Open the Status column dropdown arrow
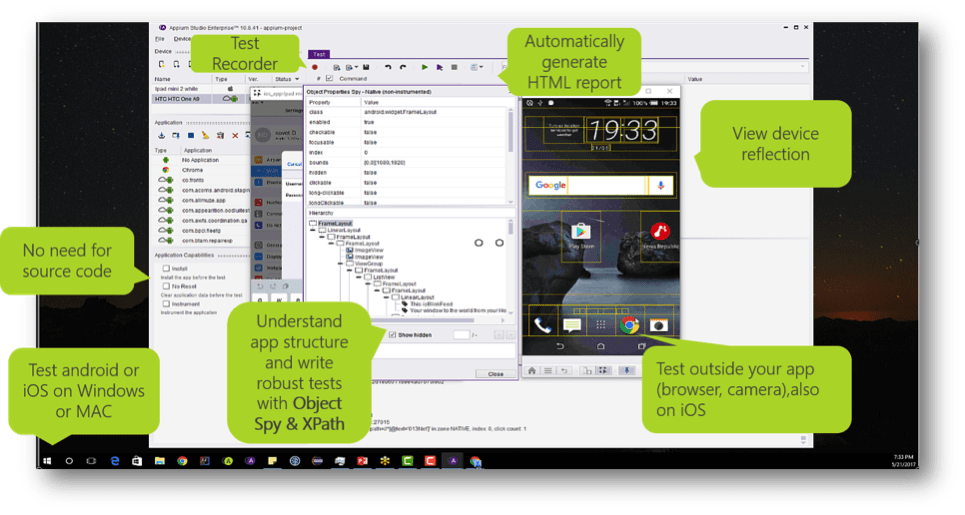 297,79
